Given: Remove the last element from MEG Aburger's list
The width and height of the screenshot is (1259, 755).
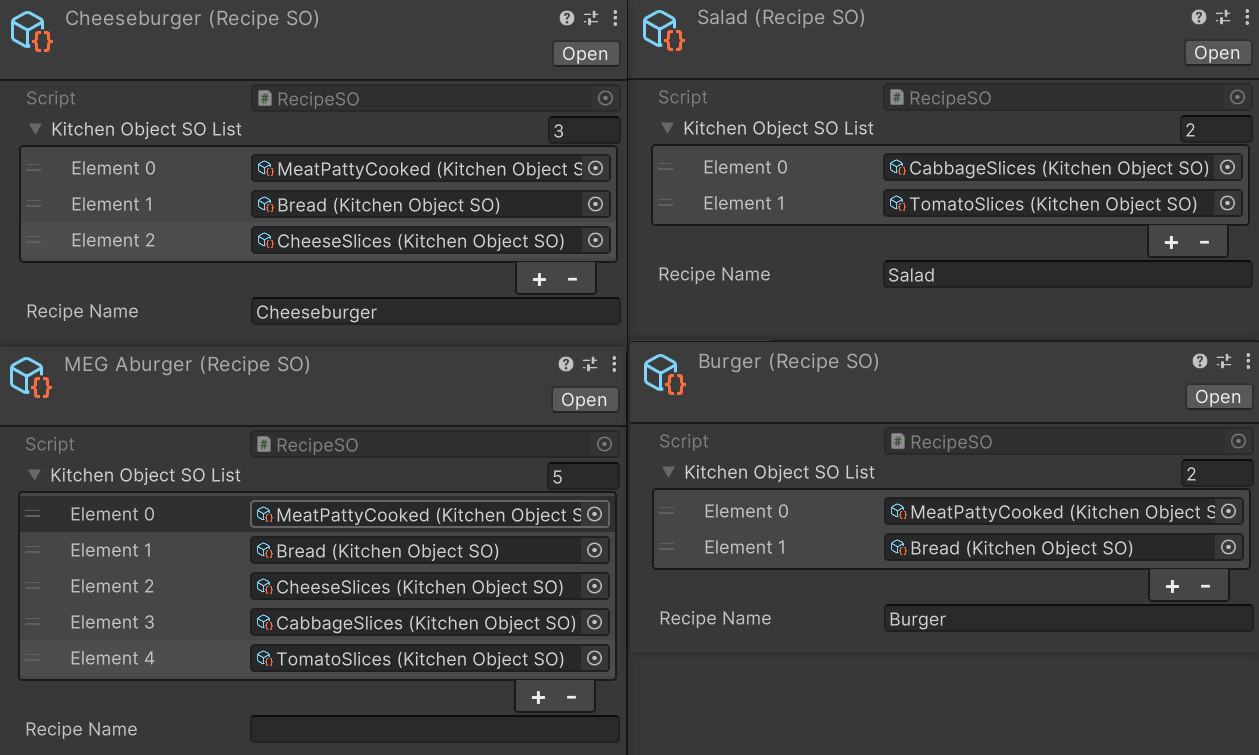Looking at the screenshot, I should [x=571, y=696].
